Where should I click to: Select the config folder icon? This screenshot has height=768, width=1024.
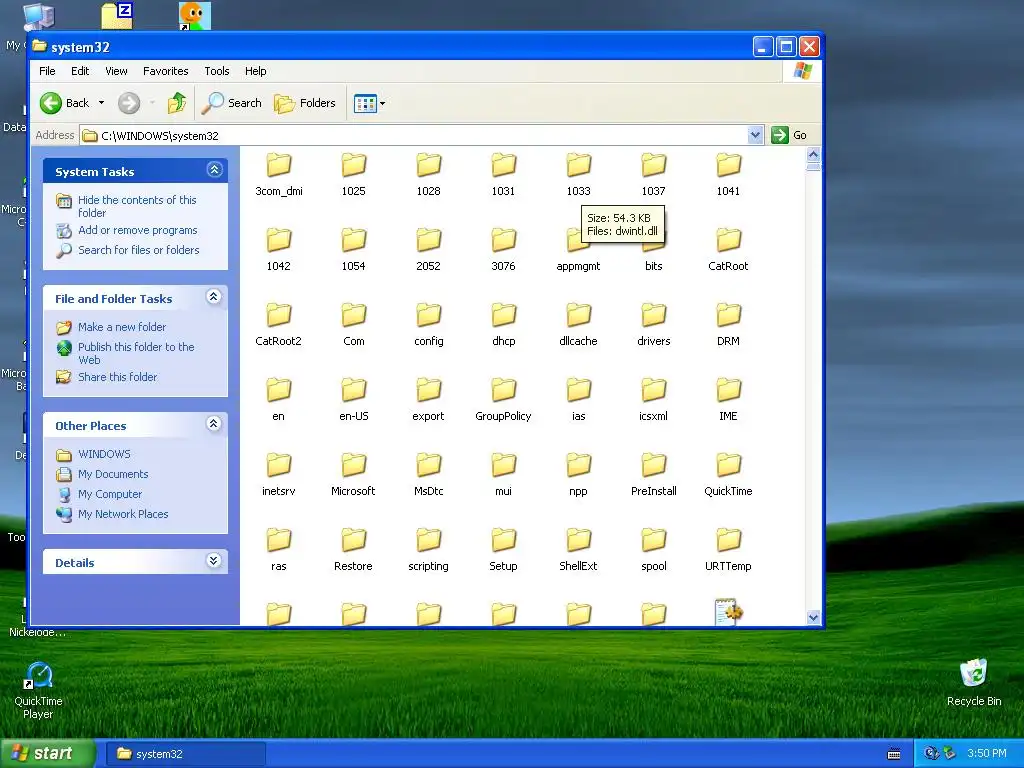click(428, 315)
